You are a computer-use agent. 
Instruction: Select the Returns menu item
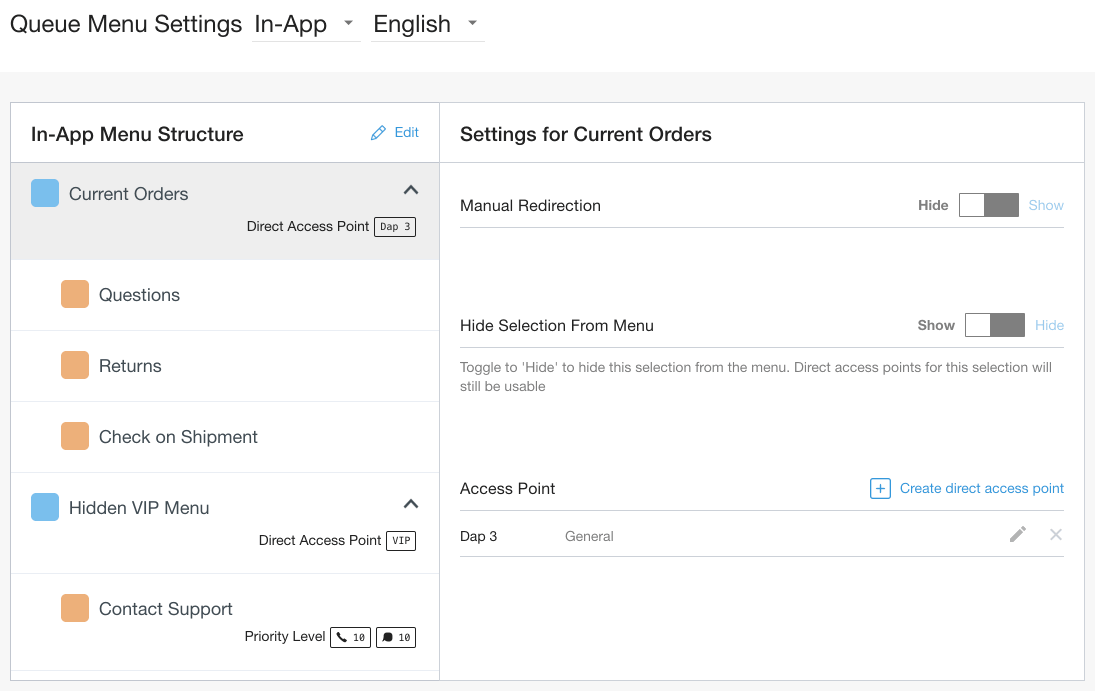tap(130, 366)
